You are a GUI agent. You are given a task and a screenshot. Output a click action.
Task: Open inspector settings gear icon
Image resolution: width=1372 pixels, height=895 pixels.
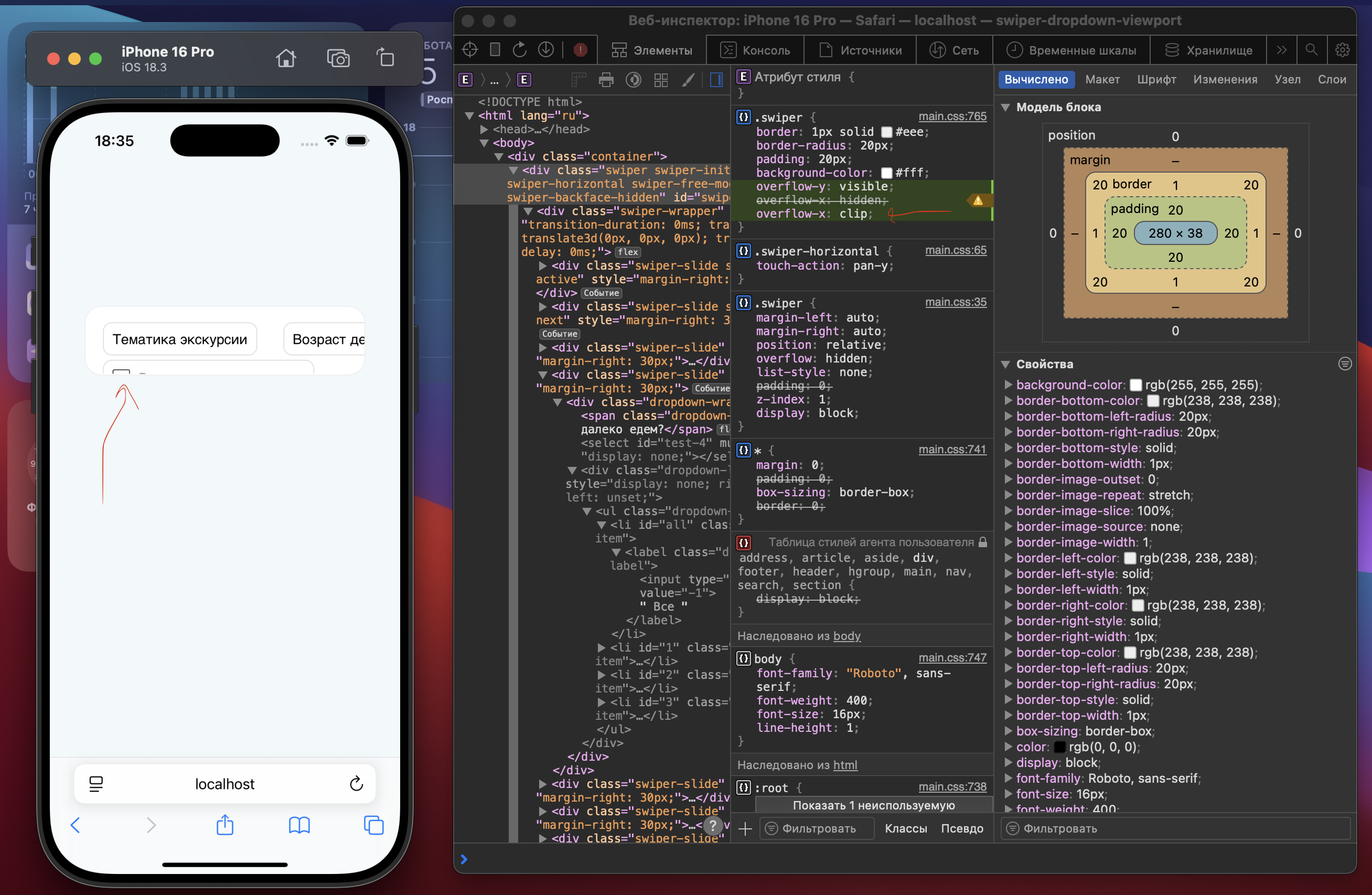(1342, 50)
